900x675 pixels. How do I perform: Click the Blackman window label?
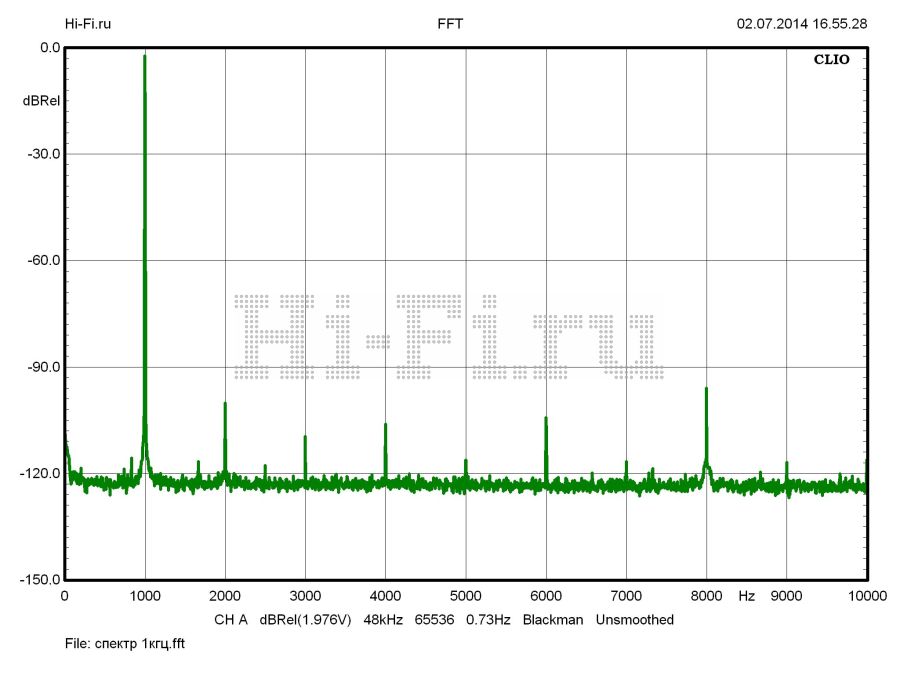(553, 620)
